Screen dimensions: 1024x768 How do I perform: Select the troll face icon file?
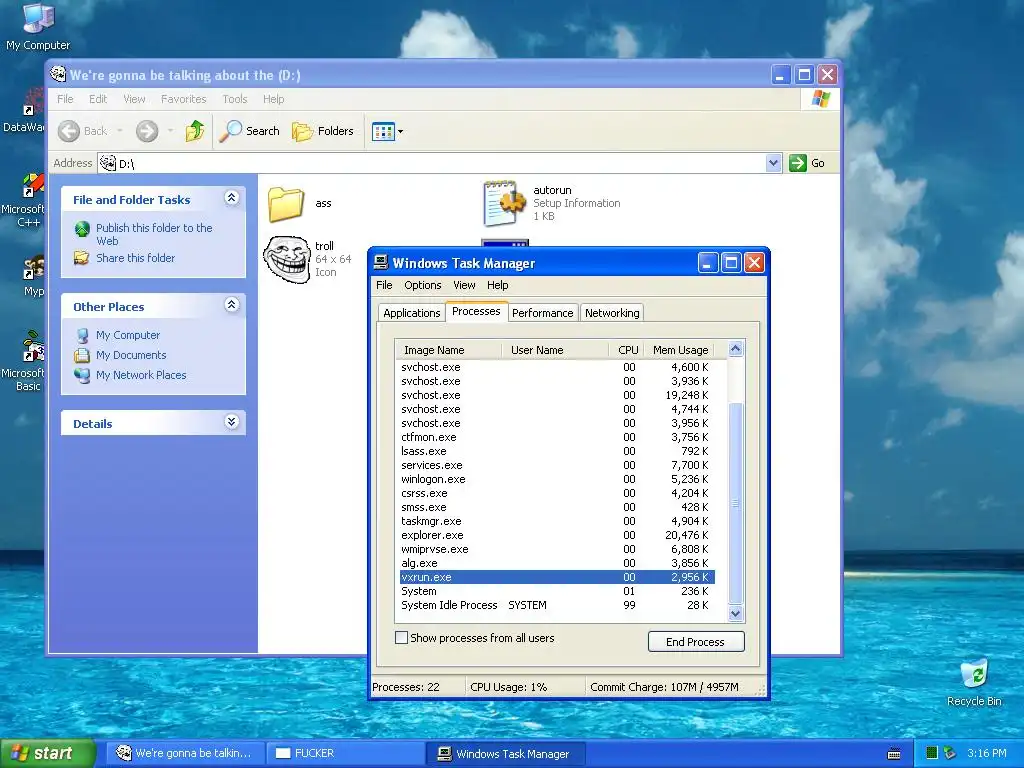286,259
